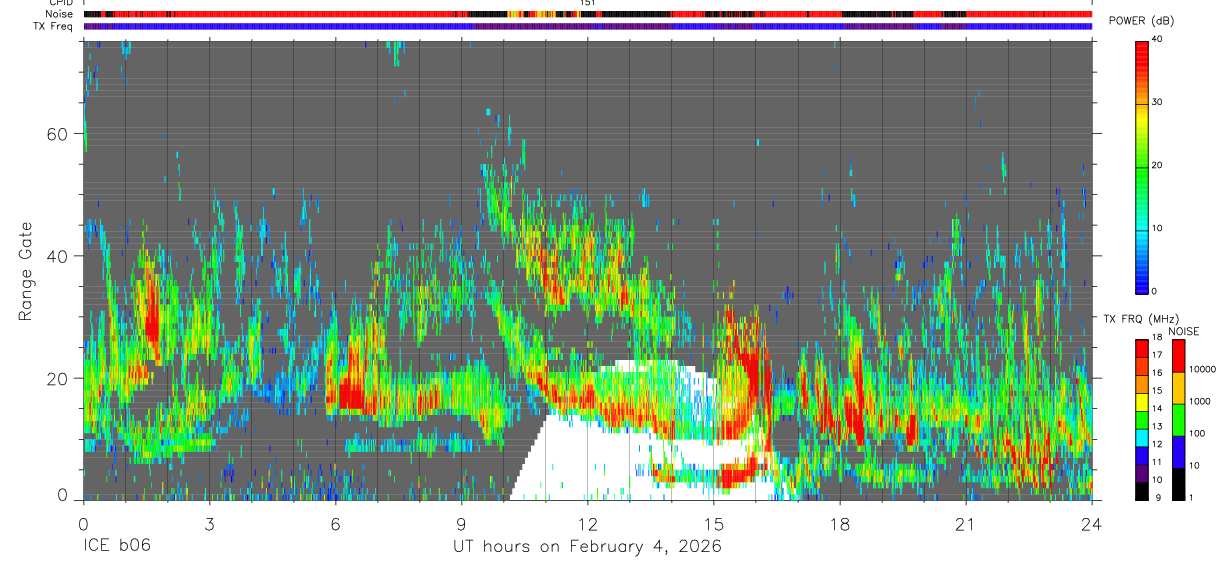Click the TX Freq time strip above plot
Image resolution: width=1228 pixels, height=567 pixels.
587,26
